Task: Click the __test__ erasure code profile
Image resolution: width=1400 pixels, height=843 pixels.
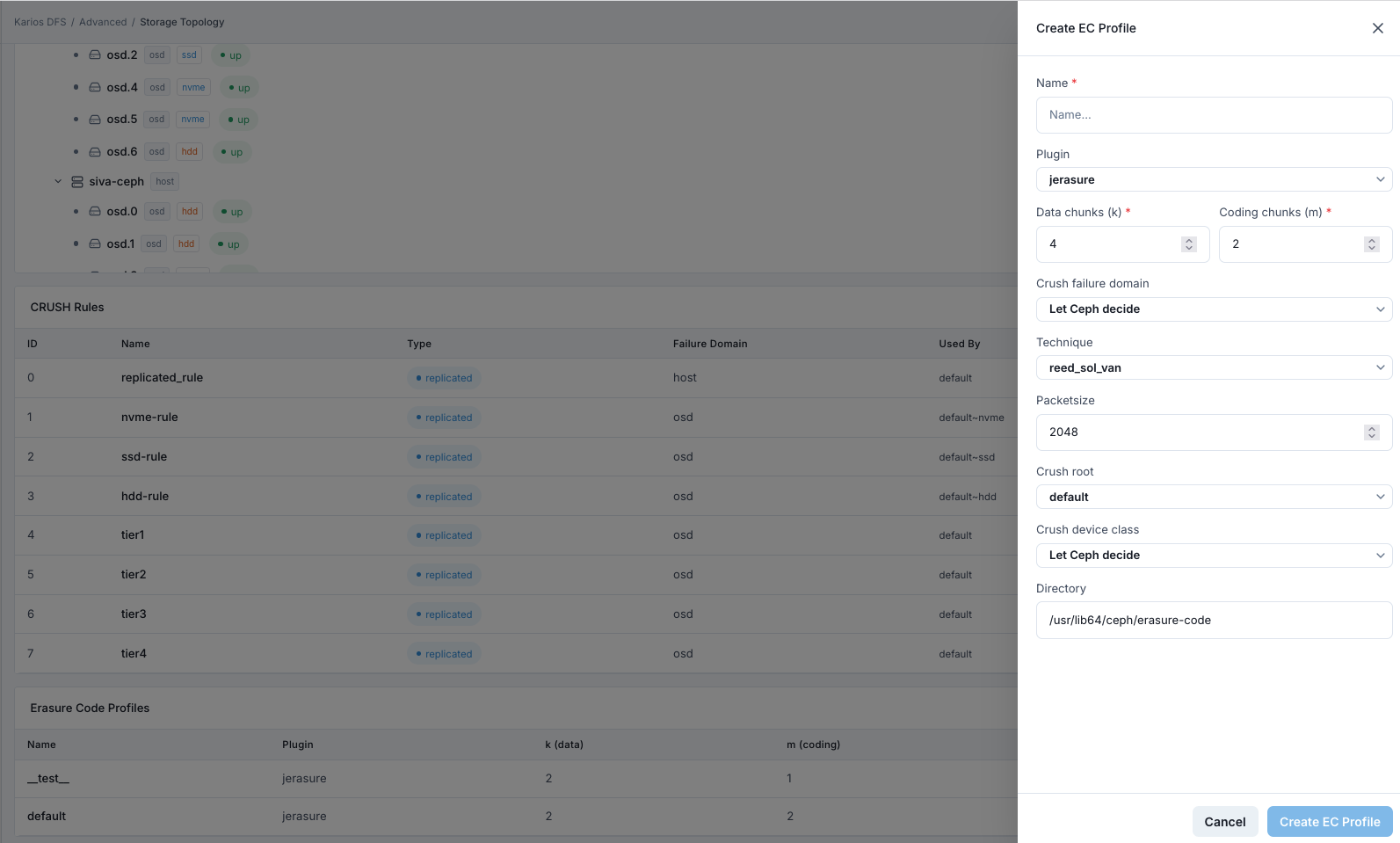Action: pyautogui.click(x=48, y=779)
